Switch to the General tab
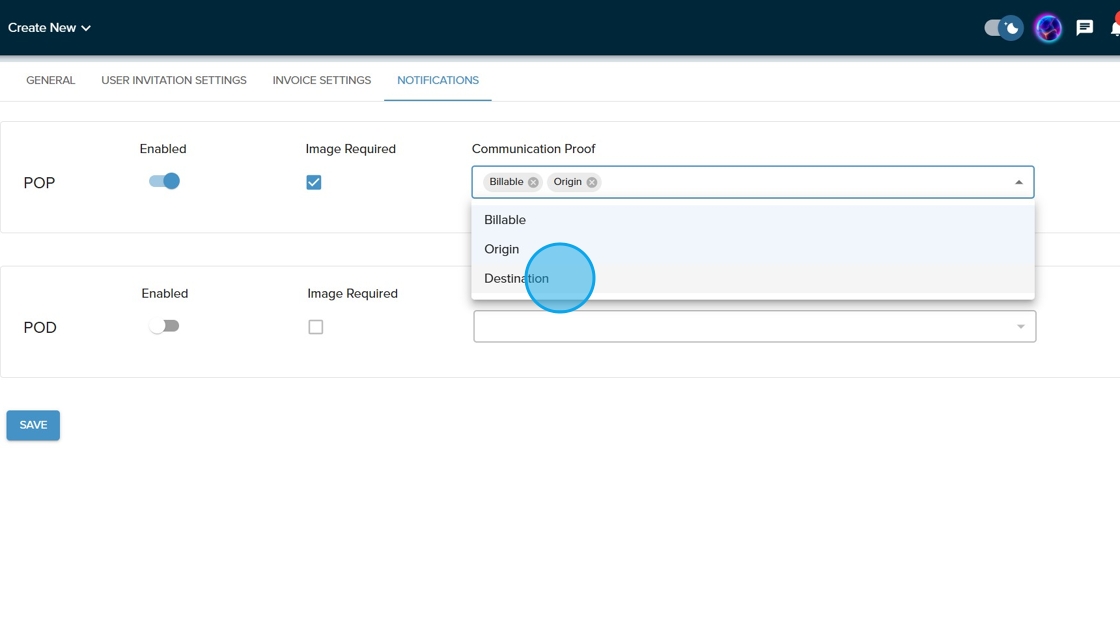The width and height of the screenshot is (1120, 626). coord(50,80)
